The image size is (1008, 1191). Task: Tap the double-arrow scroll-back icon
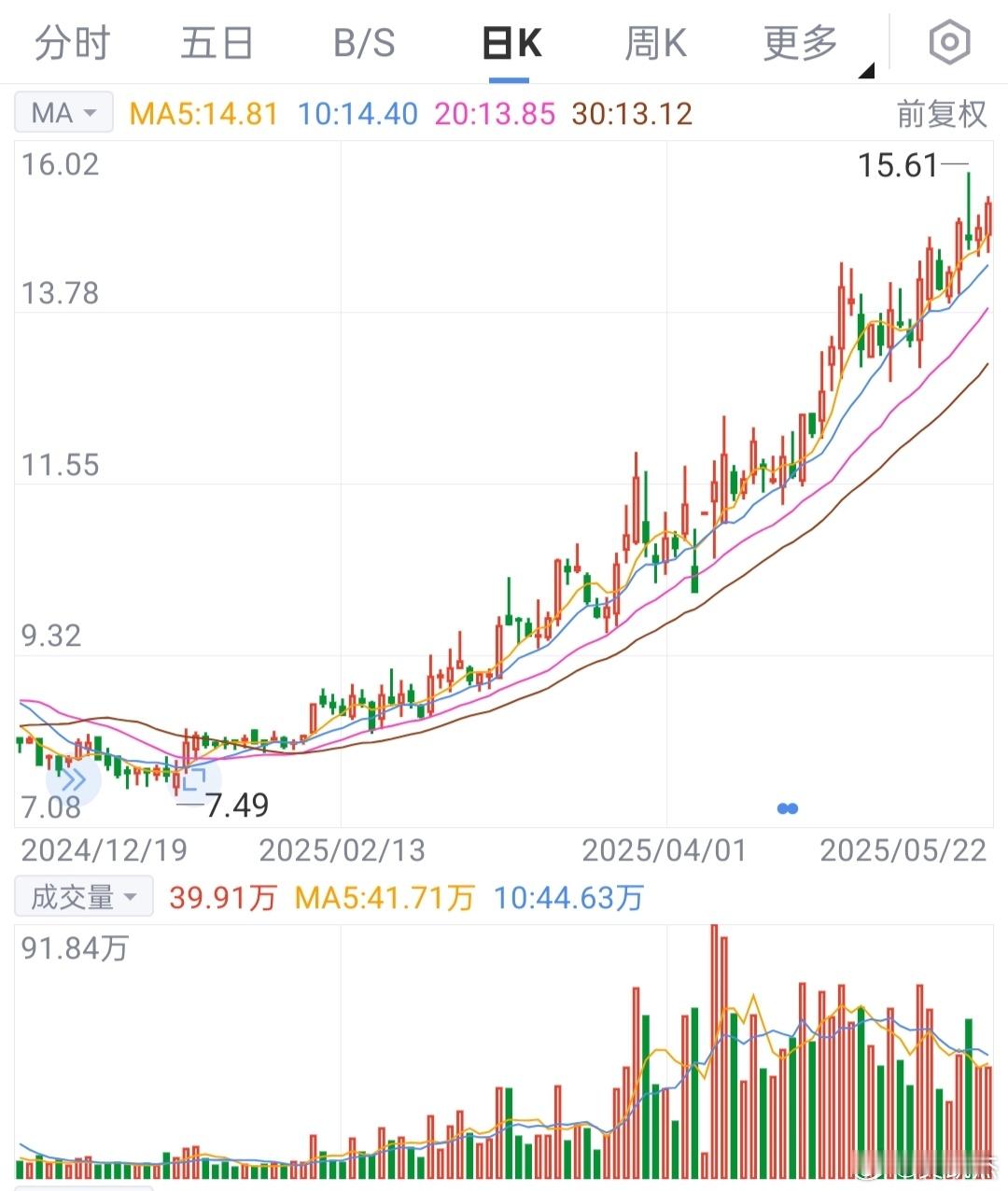(x=73, y=780)
